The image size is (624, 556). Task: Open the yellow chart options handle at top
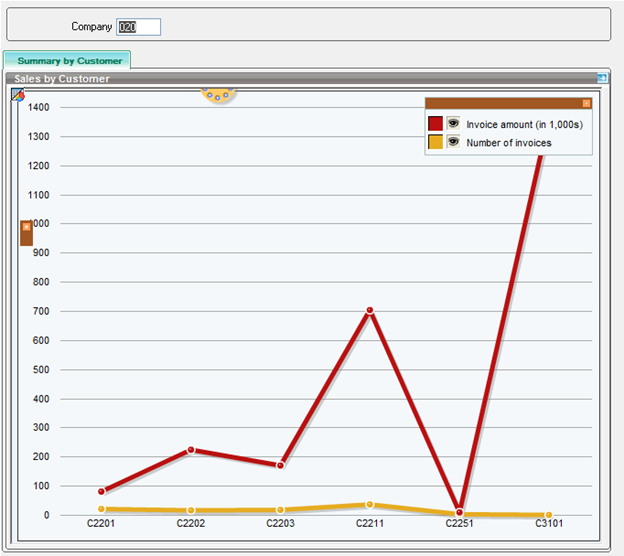coord(218,95)
